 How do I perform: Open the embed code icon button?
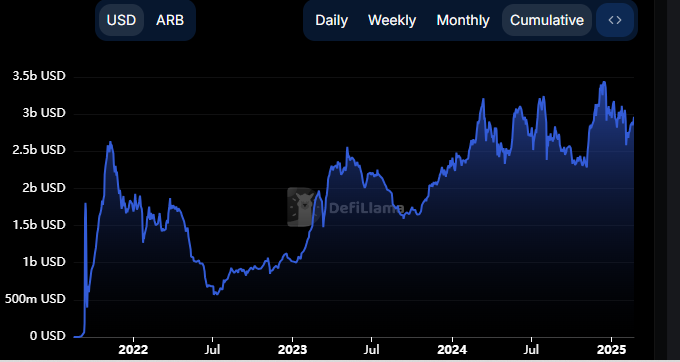click(x=615, y=20)
